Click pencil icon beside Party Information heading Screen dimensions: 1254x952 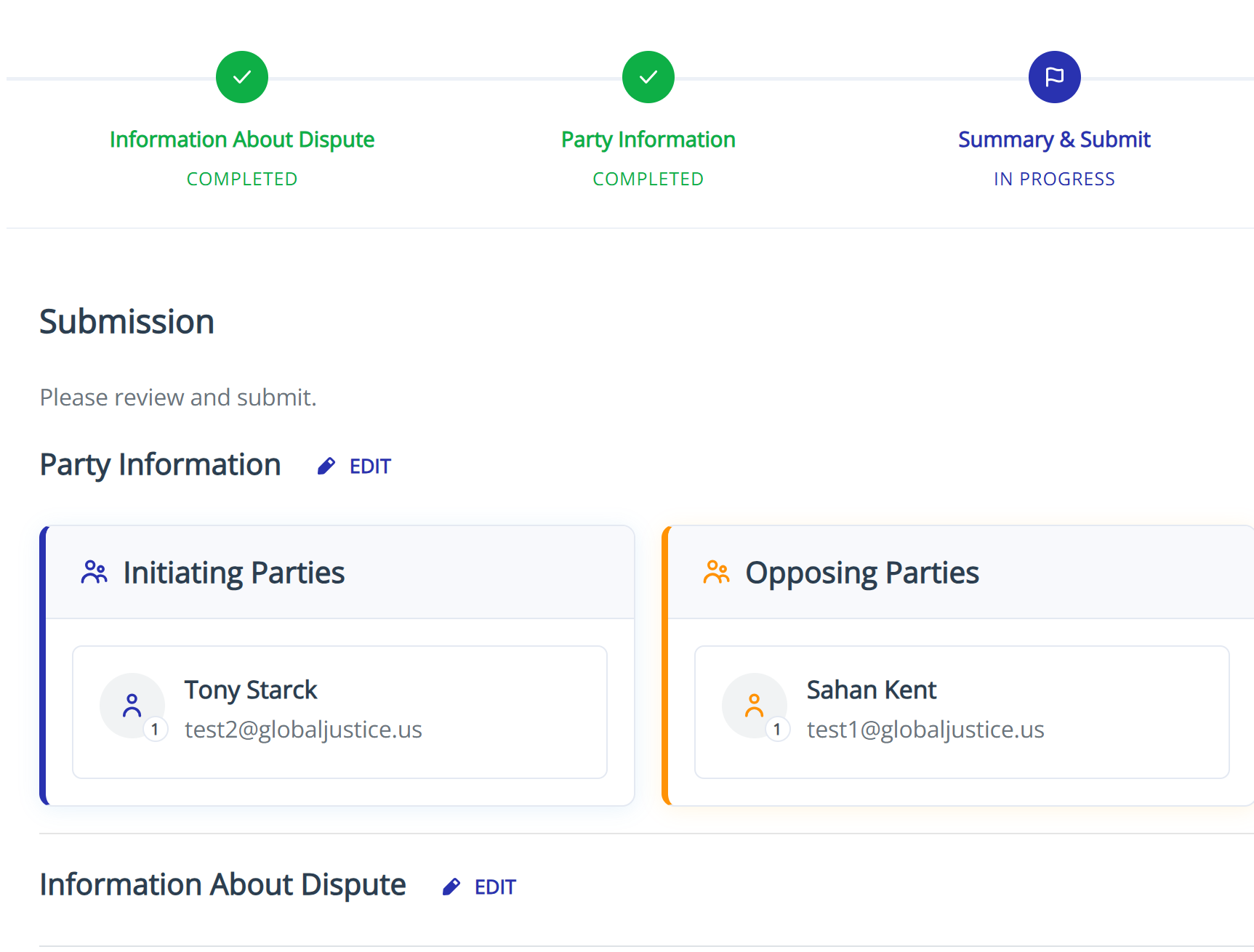326,466
